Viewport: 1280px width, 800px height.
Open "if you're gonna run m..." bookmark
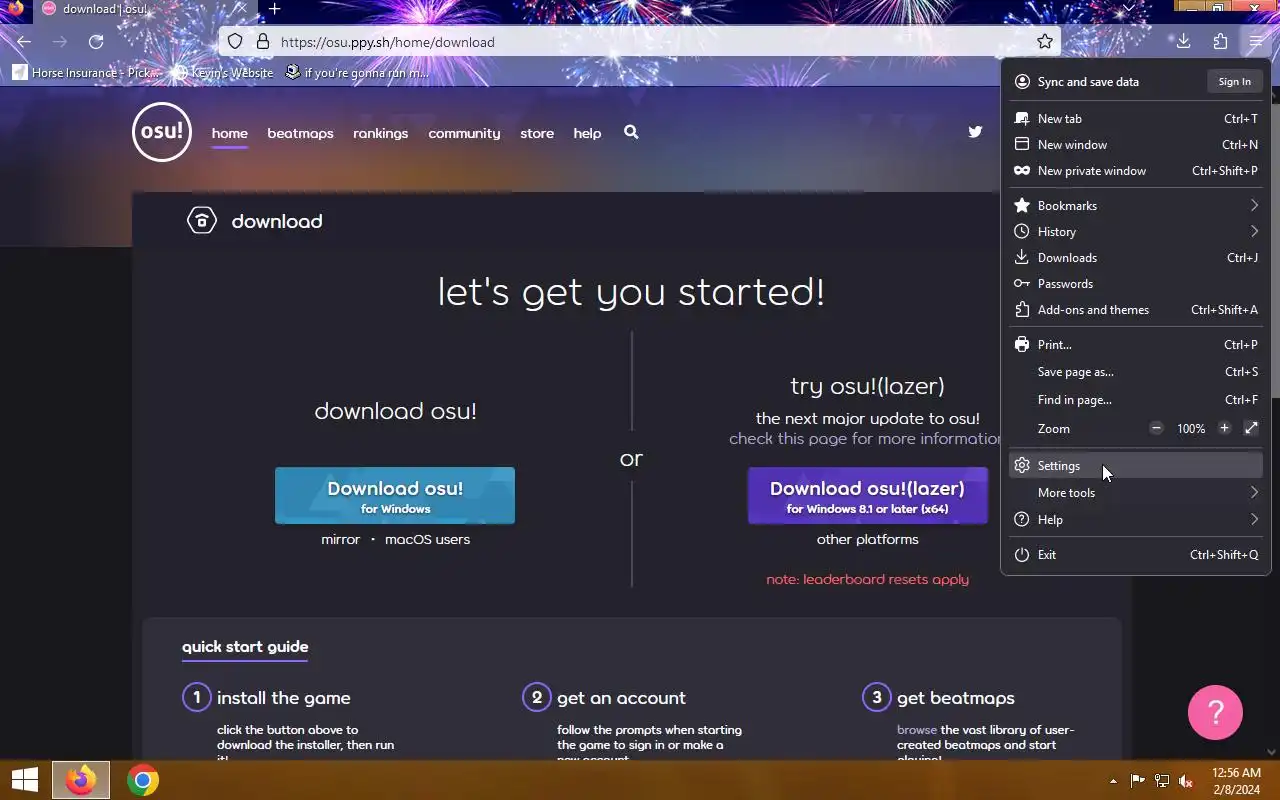click(357, 72)
